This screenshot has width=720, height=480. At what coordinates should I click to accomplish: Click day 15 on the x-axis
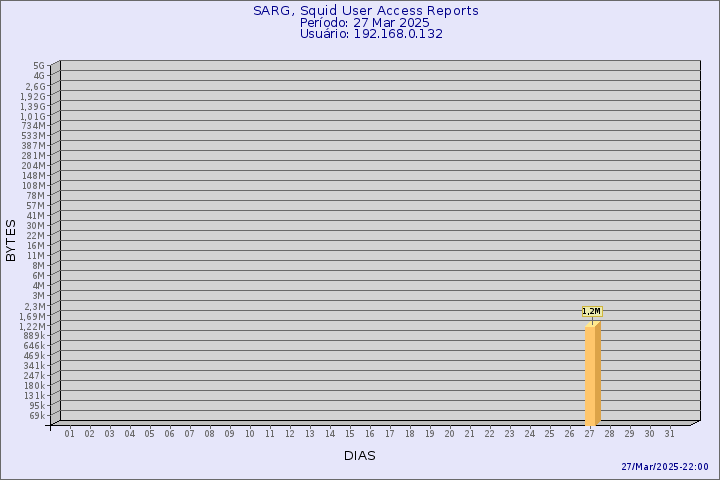349,434
